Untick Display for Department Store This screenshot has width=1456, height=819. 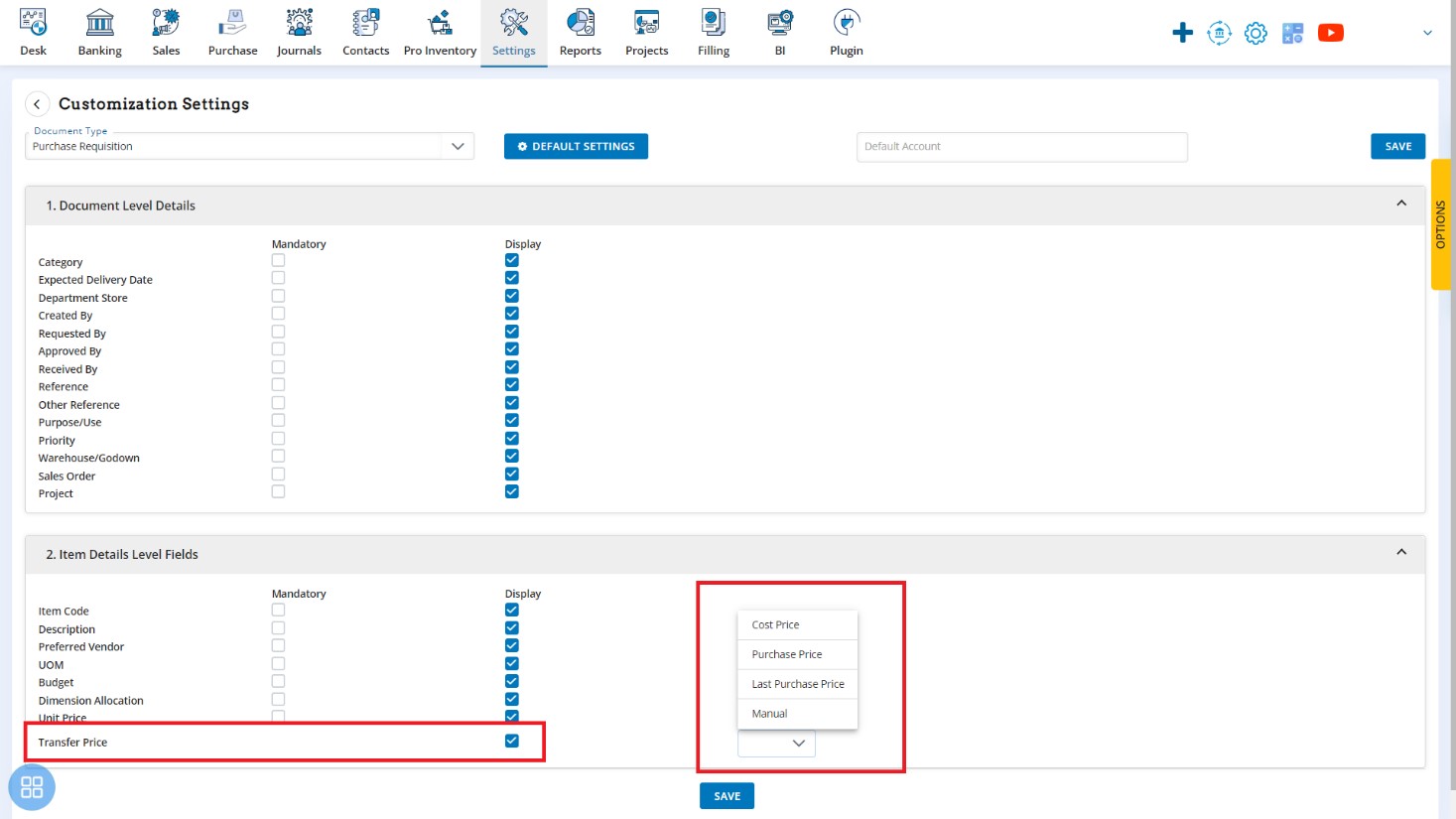point(512,296)
